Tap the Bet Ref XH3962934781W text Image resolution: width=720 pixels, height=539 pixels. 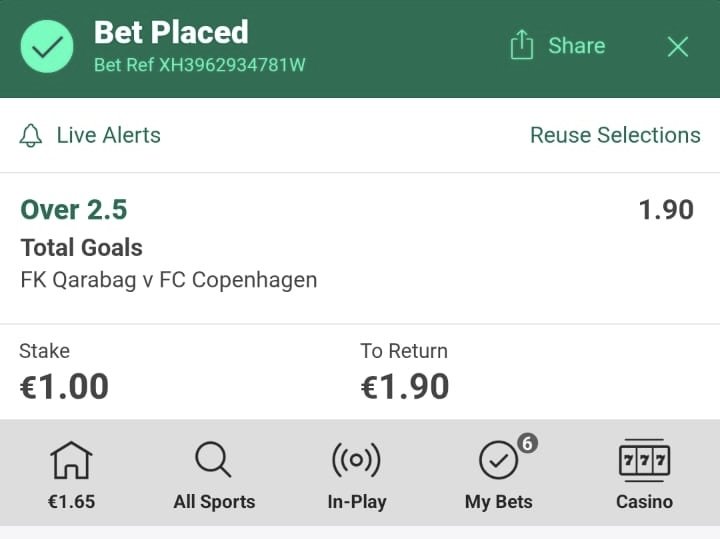coord(199,66)
